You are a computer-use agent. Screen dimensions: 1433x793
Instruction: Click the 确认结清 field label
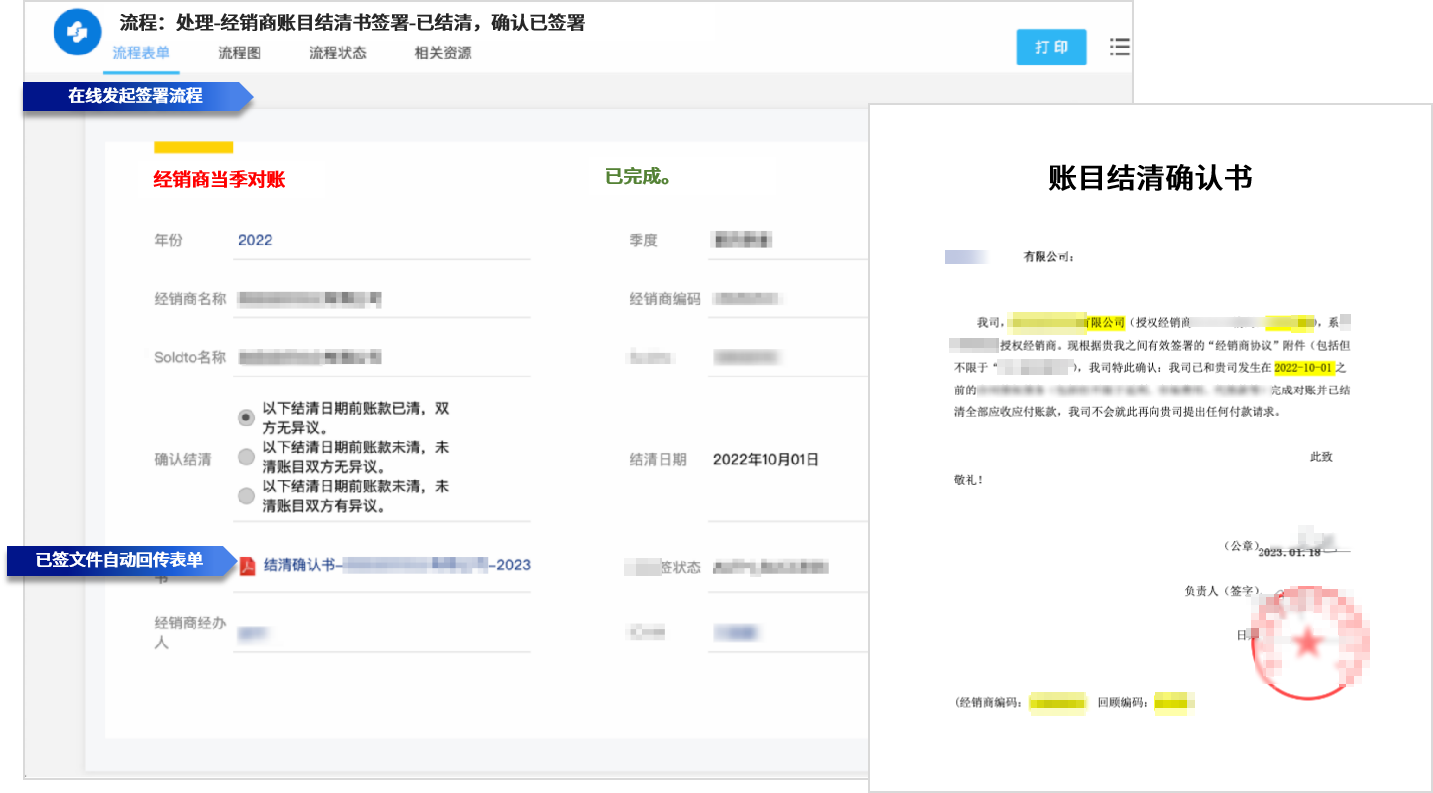(x=183, y=460)
